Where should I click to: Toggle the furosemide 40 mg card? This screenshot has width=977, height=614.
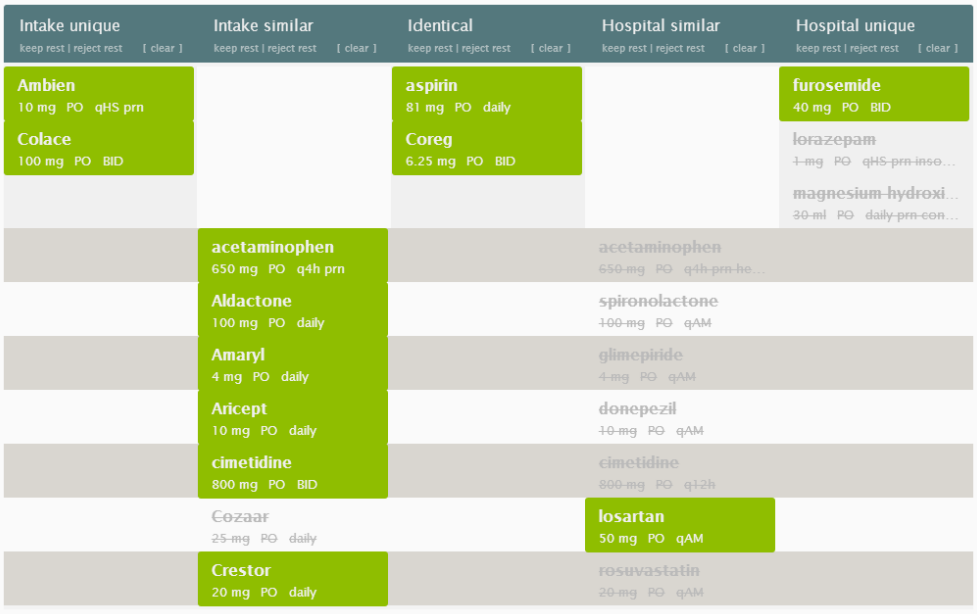click(x=874, y=95)
